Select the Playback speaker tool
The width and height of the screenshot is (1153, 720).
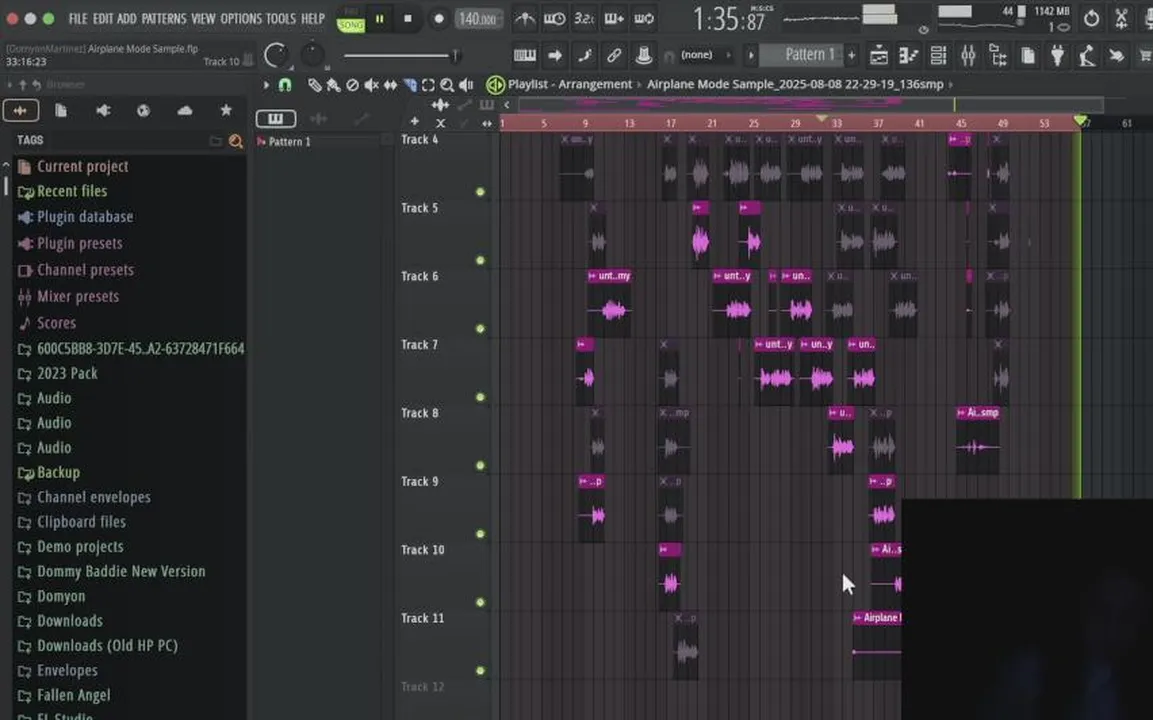[465, 85]
